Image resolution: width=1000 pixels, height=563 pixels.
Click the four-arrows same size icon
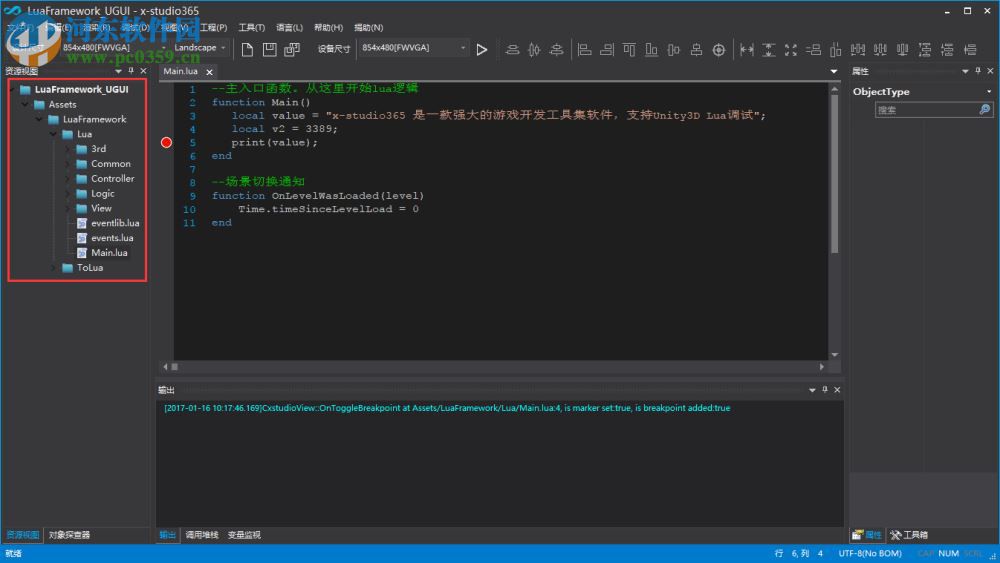click(x=791, y=49)
